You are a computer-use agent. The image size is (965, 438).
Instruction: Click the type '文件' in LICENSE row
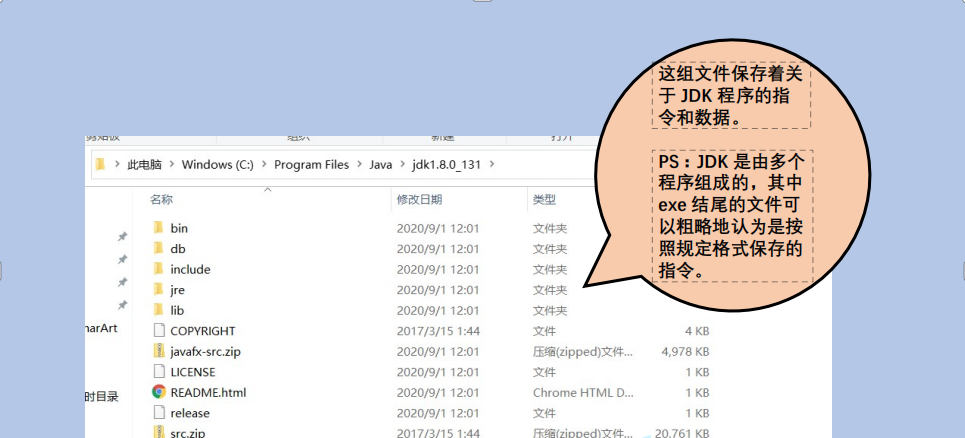[544, 372]
